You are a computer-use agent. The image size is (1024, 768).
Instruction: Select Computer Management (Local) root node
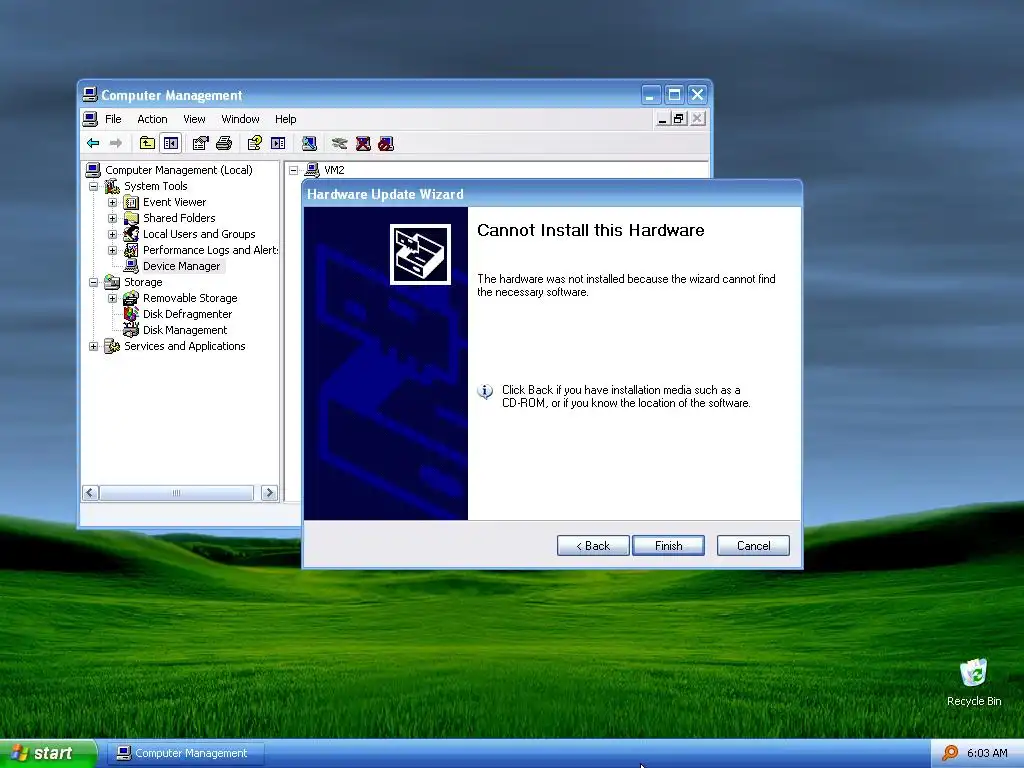tap(178, 170)
